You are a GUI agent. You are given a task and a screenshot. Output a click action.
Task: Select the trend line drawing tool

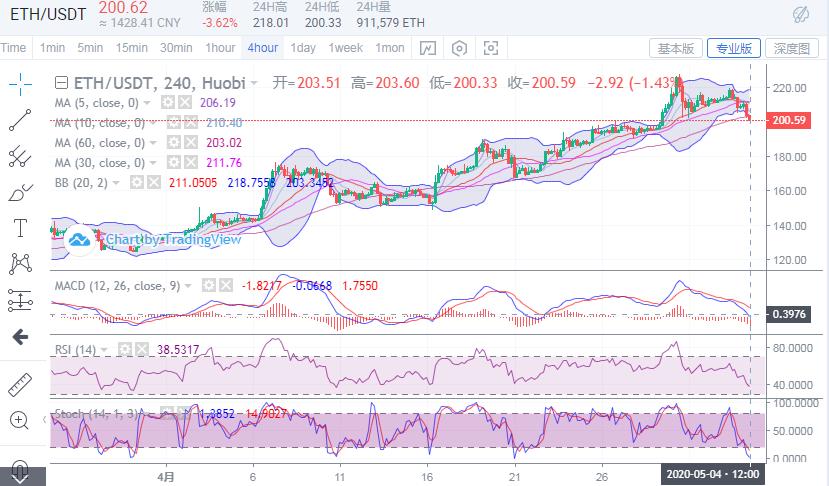19,120
